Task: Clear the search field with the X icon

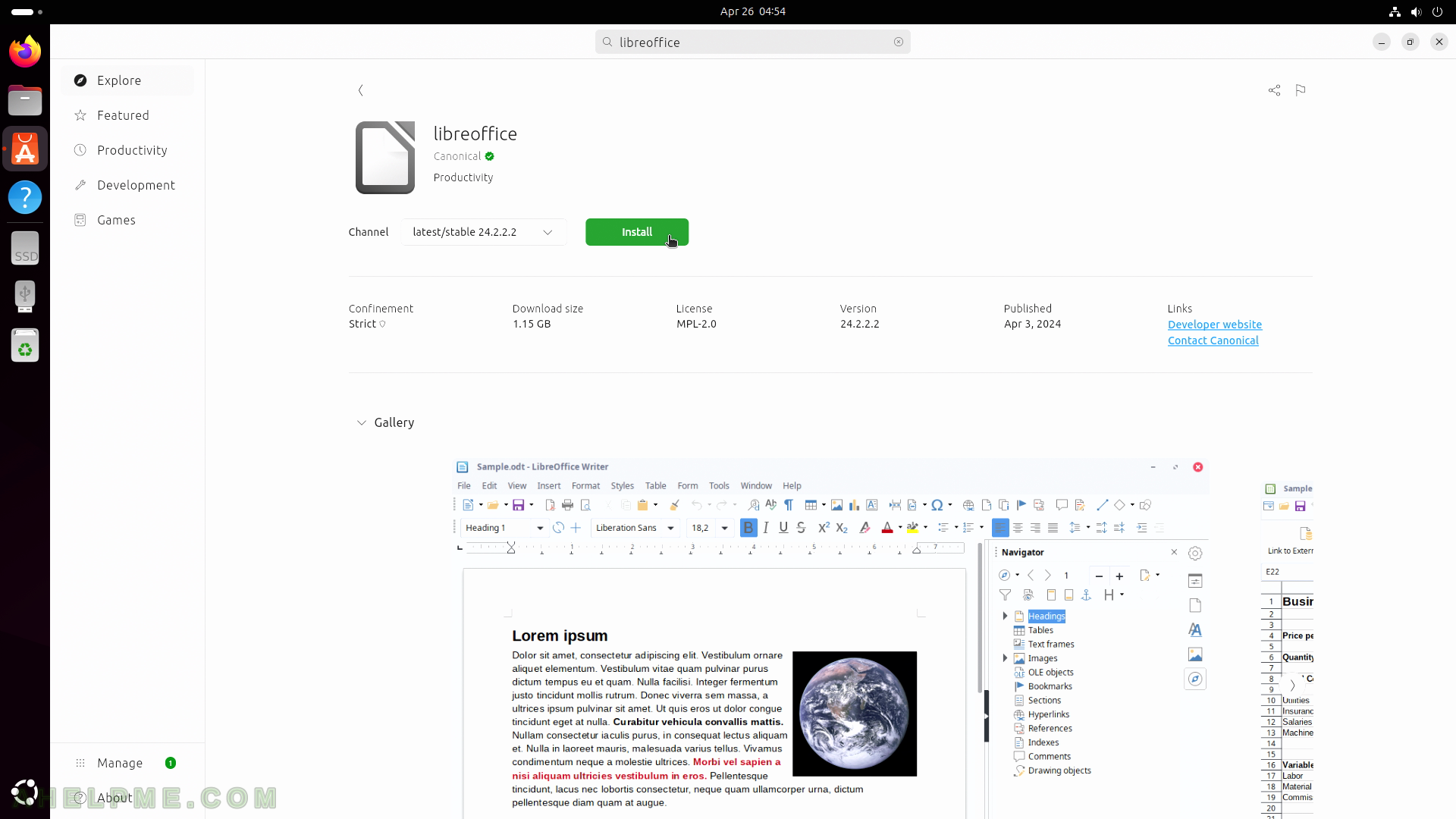Action: [899, 42]
